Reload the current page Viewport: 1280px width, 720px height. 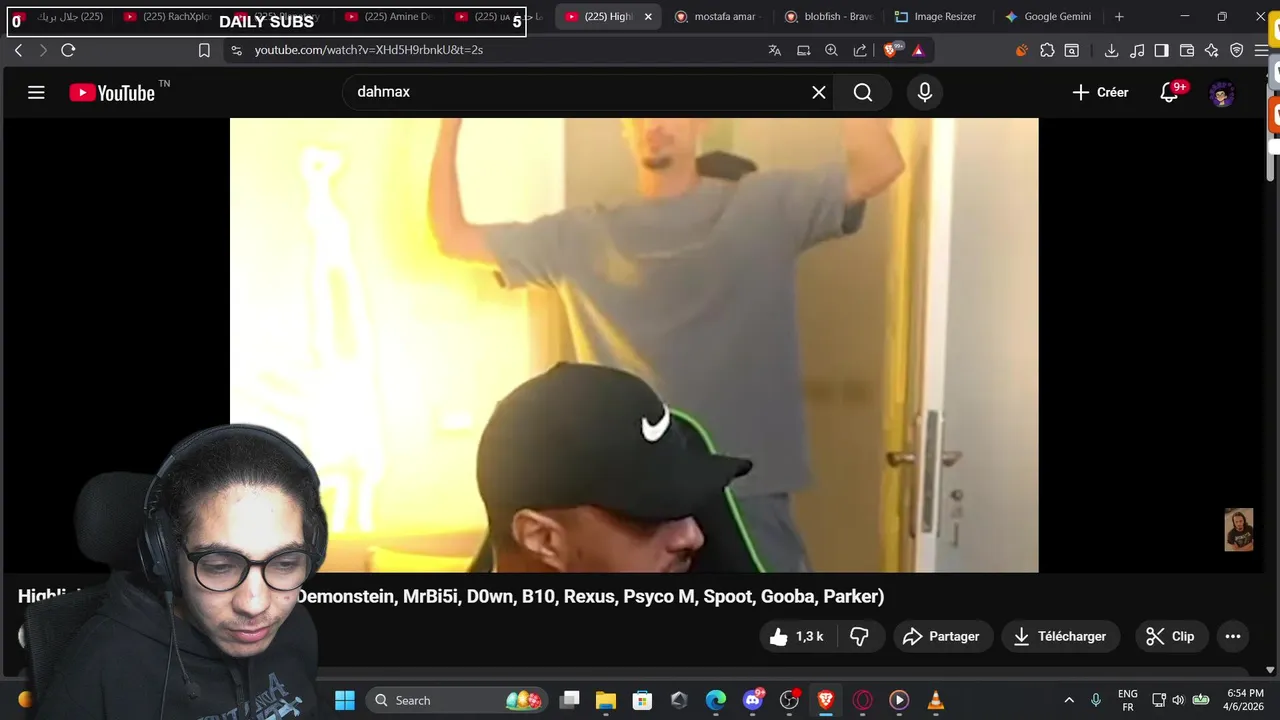[68, 50]
